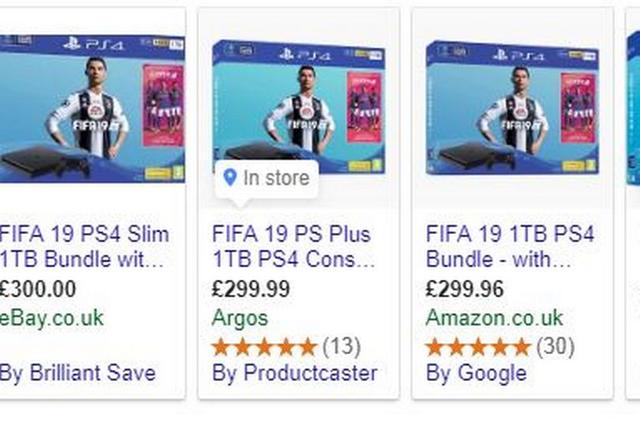Screen dimensions: 640x426
Task: Select the £300.00 price on the eBay listing
Action: 37,290
